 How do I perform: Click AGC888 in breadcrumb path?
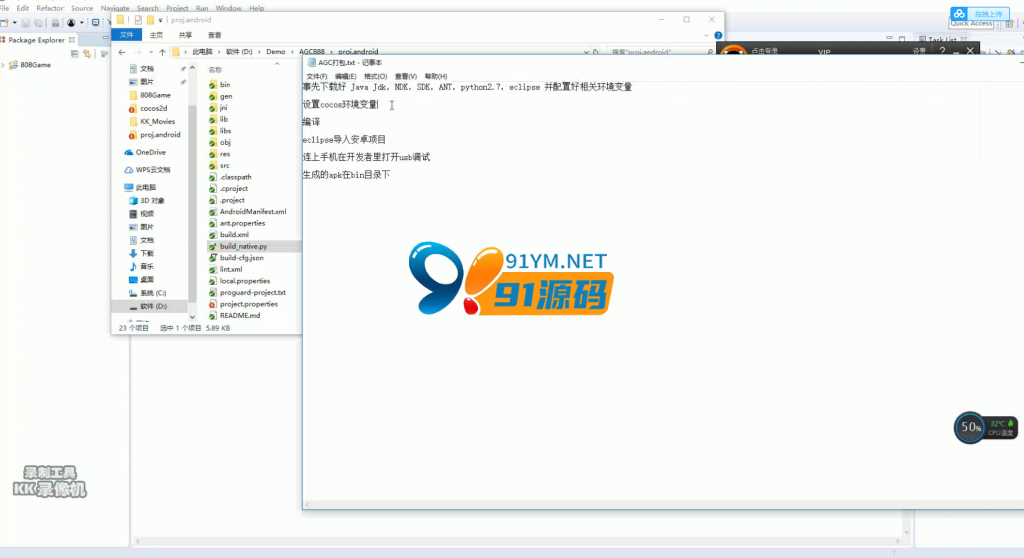312,52
